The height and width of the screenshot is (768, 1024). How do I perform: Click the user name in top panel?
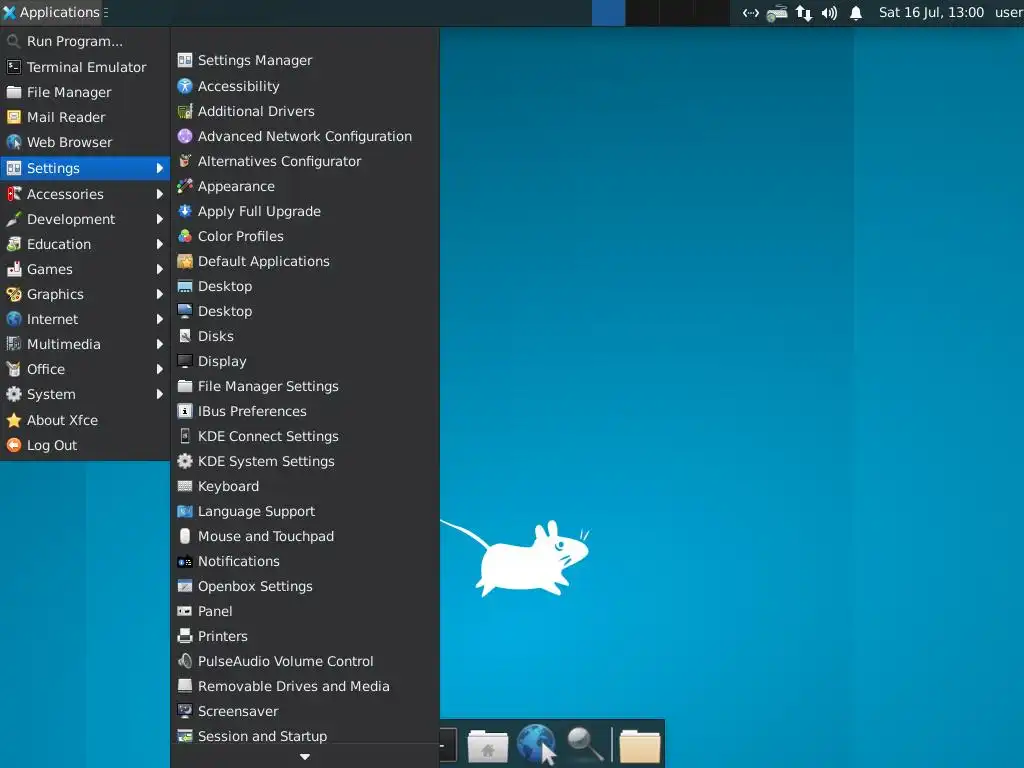1009,12
